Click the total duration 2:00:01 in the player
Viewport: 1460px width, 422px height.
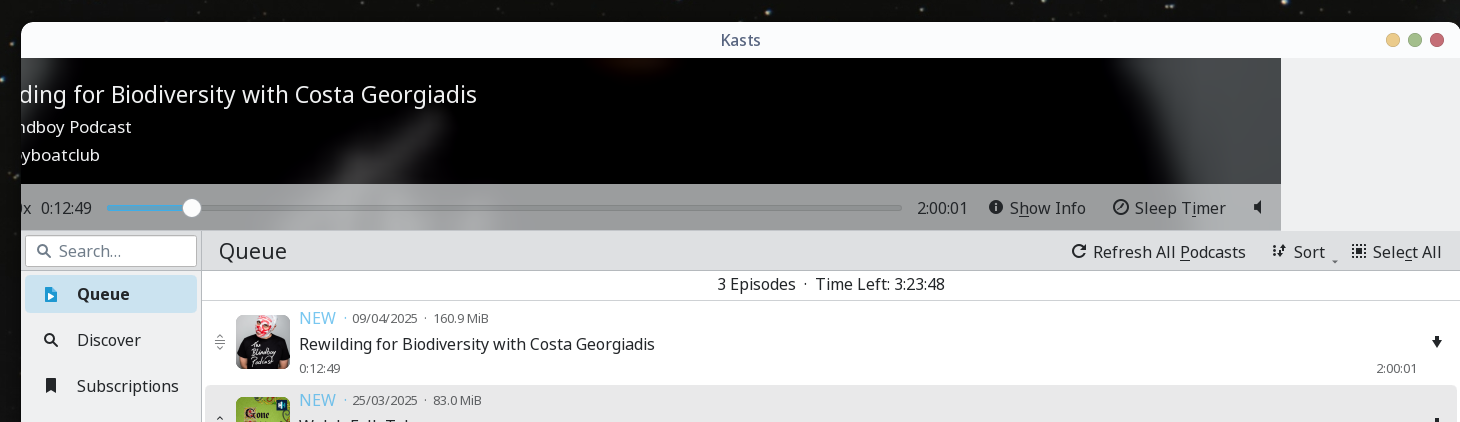point(942,208)
